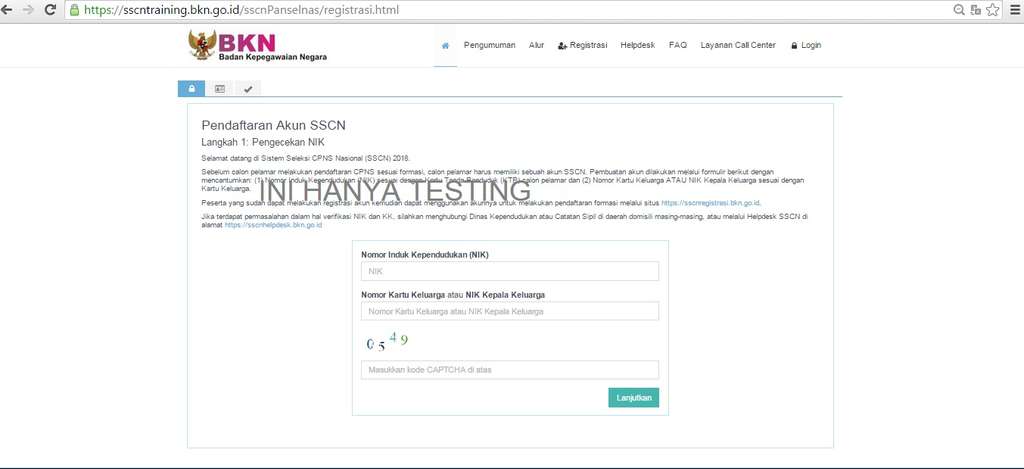Go to the home icon in navbar
The height and width of the screenshot is (469, 1024).
pos(445,46)
